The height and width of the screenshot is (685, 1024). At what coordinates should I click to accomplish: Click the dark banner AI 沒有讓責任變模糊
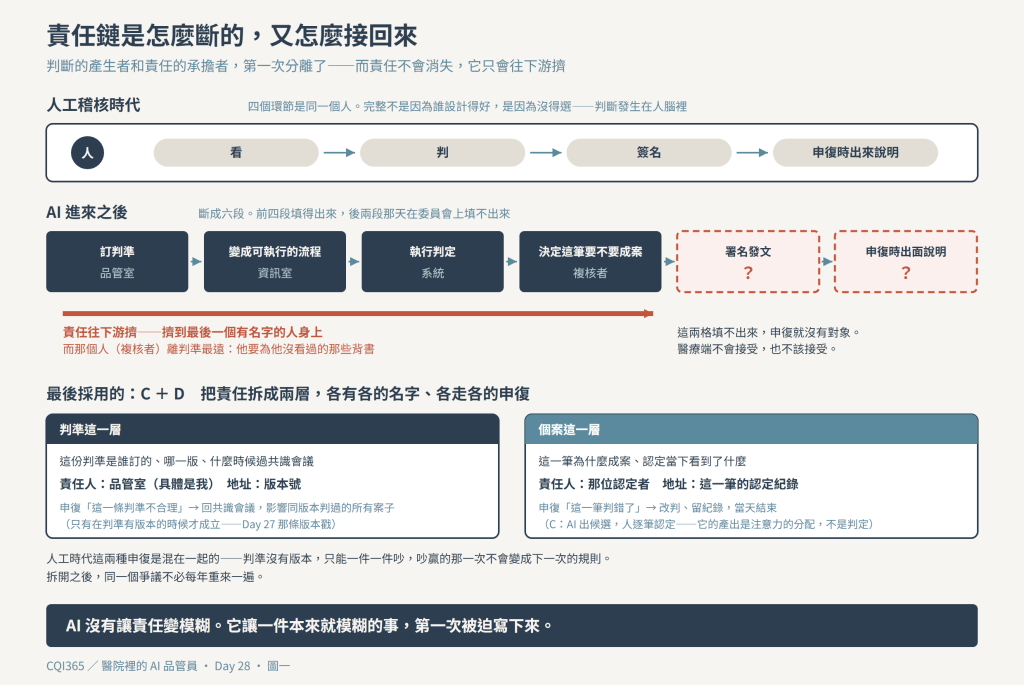coord(511,626)
